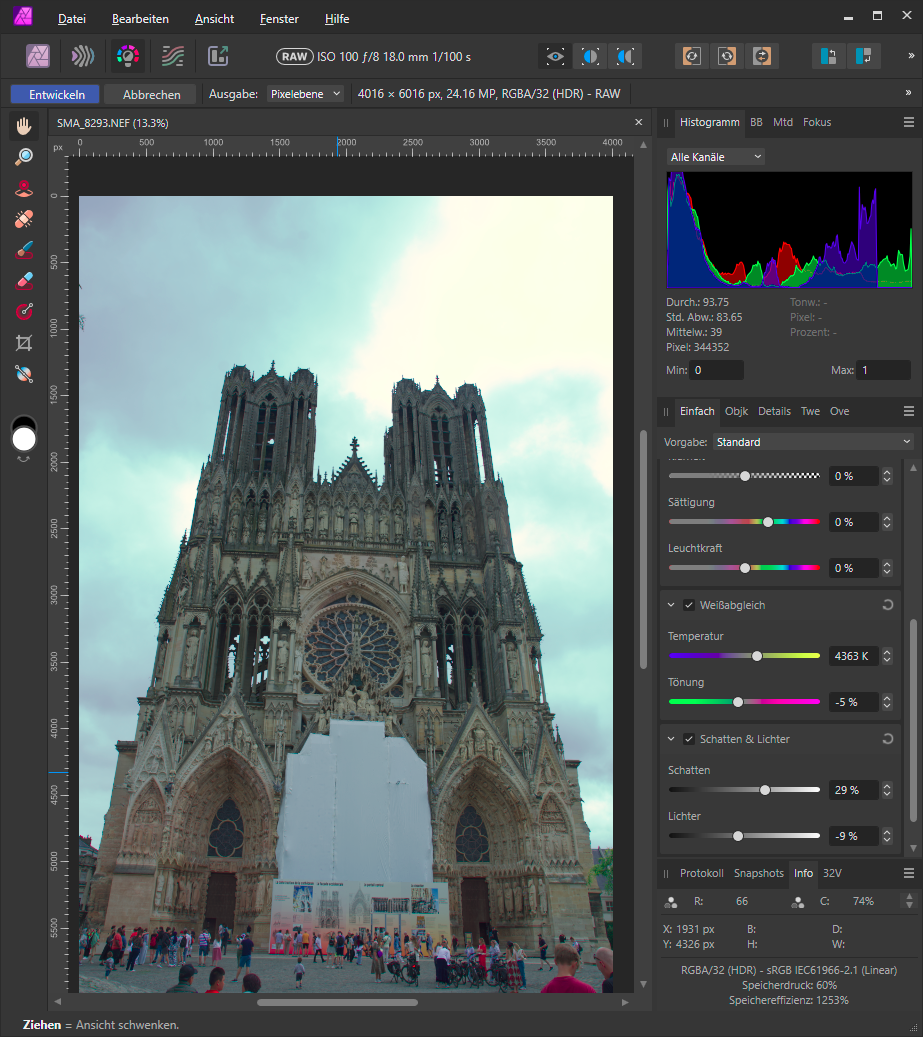Click the middle orange sync icon
This screenshot has height=1037, width=923.
pyautogui.click(x=727, y=56)
